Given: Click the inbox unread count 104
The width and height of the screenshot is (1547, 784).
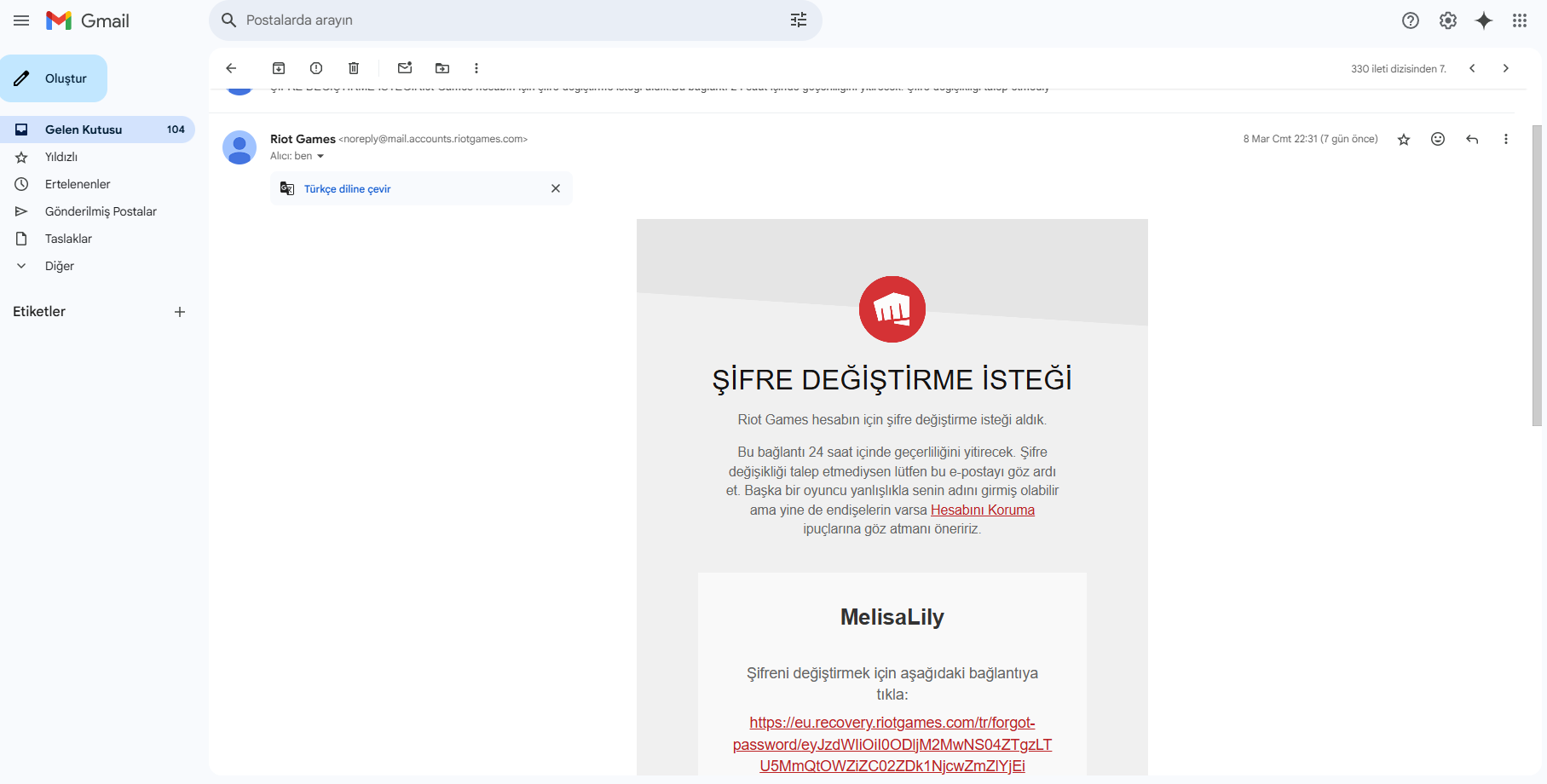Looking at the screenshot, I should [x=176, y=130].
